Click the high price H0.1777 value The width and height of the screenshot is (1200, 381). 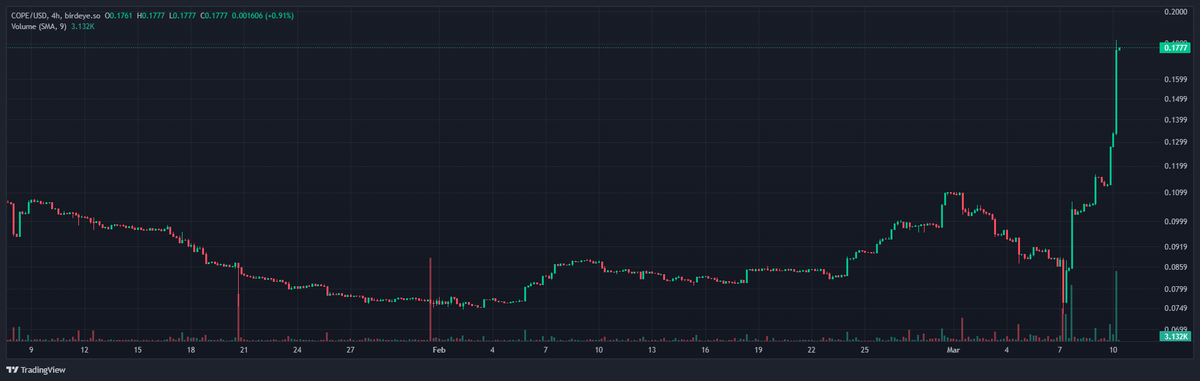tap(152, 16)
